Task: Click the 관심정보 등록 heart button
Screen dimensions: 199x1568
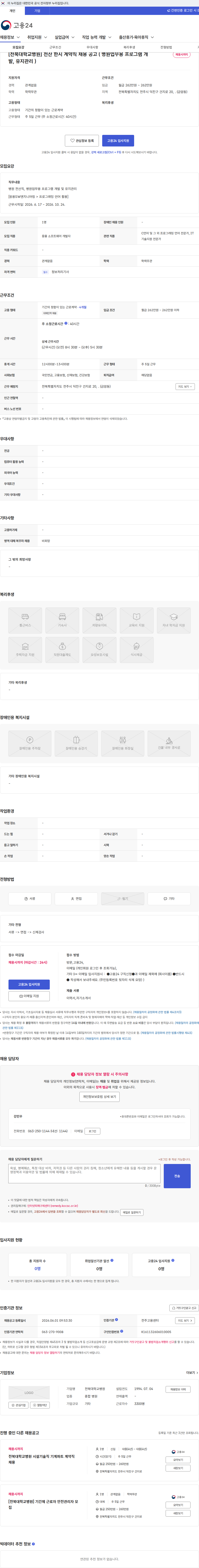Action: pyautogui.click(x=81, y=141)
